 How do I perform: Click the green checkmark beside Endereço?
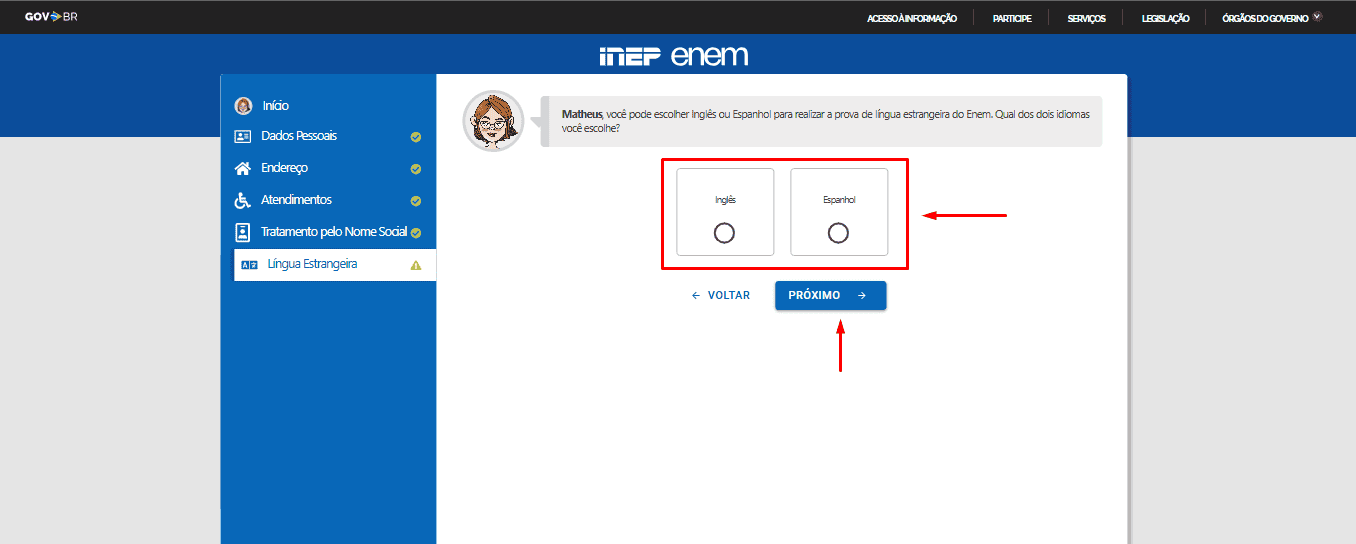click(416, 169)
